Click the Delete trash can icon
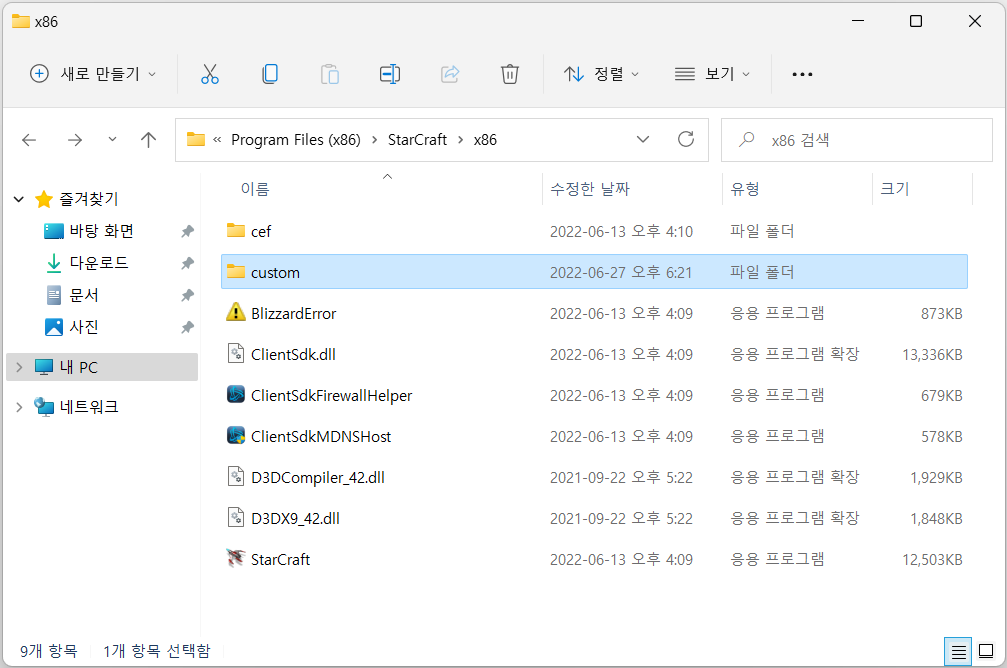 (510, 74)
